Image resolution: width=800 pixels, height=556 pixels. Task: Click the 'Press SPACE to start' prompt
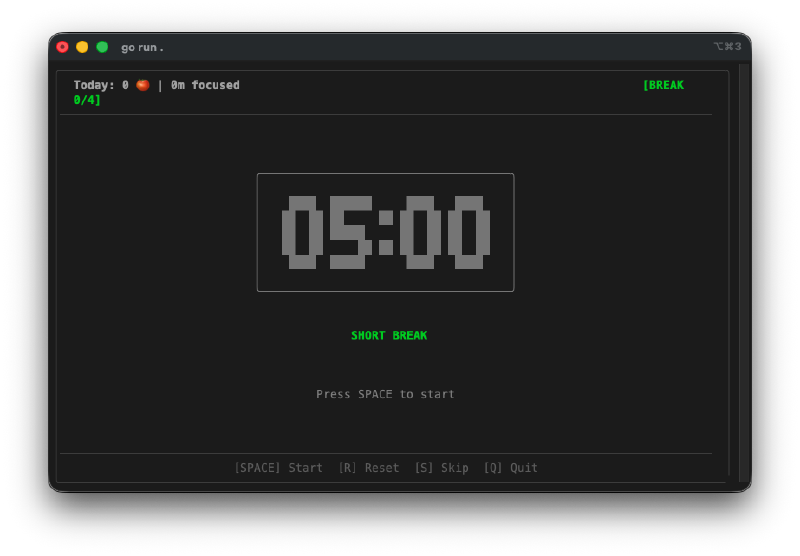coord(385,394)
